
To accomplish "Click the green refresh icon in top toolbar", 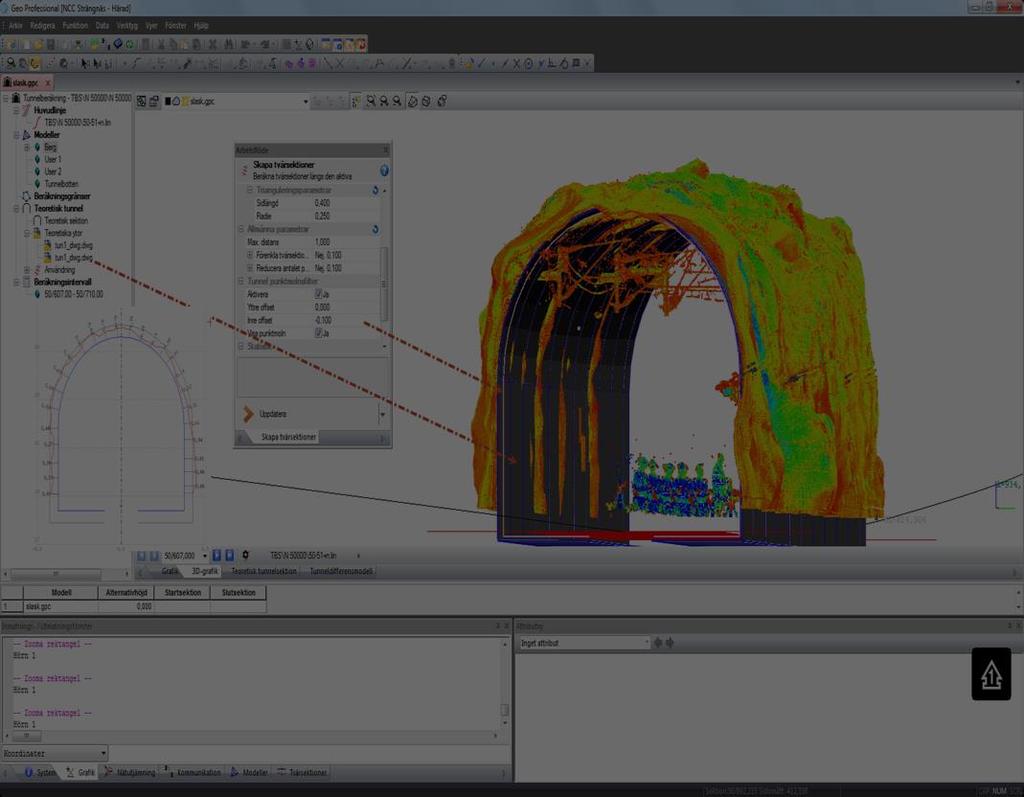I will [x=129, y=44].
